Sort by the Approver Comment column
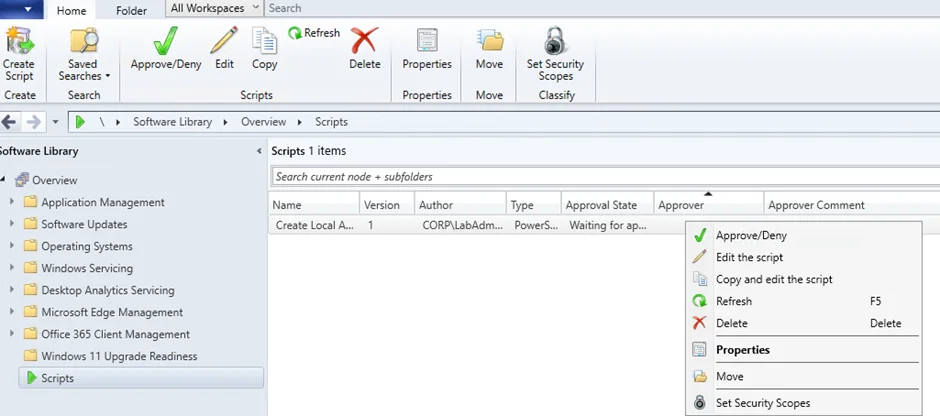The height and width of the screenshot is (416, 940). click(852, 205)
